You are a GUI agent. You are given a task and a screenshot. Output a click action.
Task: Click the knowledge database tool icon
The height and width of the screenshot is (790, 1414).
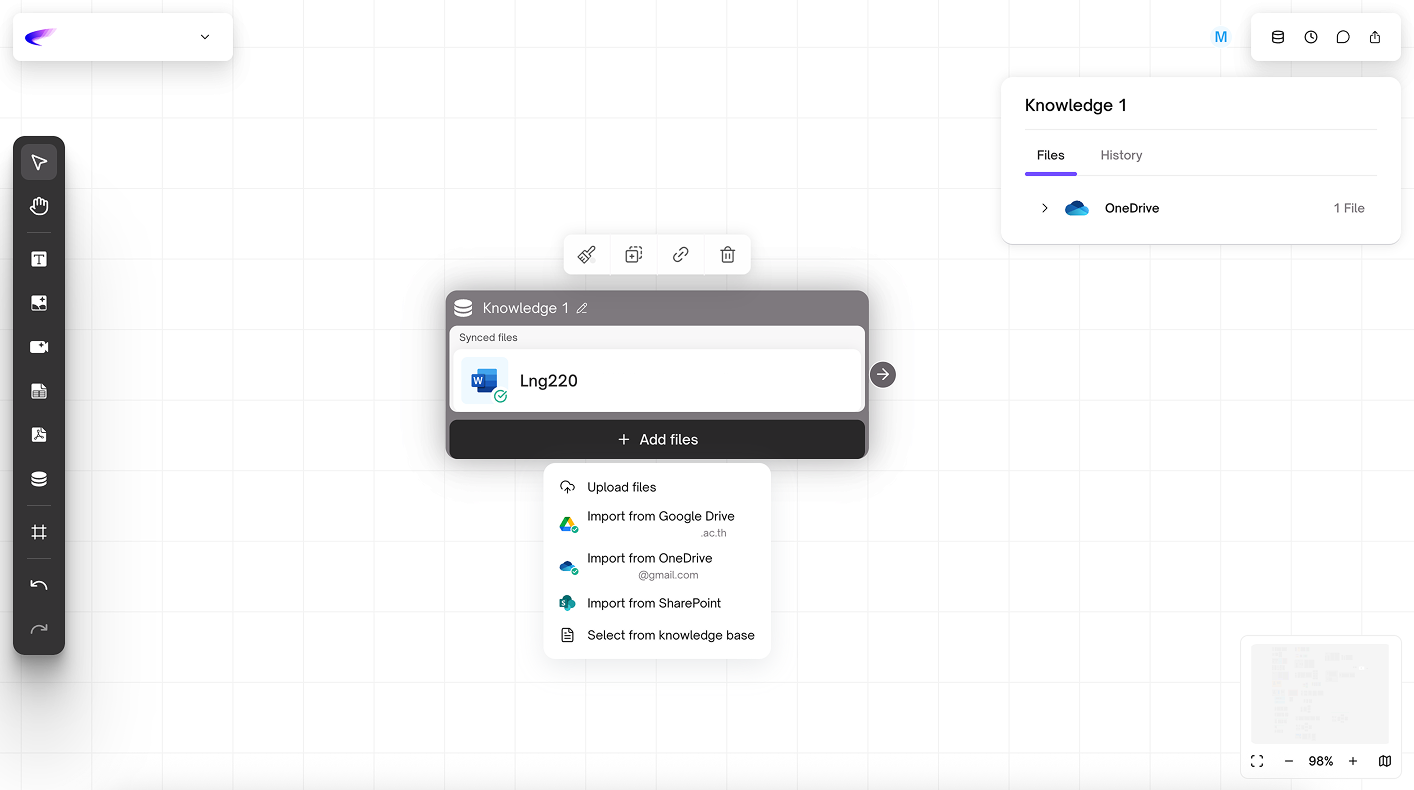39,479
